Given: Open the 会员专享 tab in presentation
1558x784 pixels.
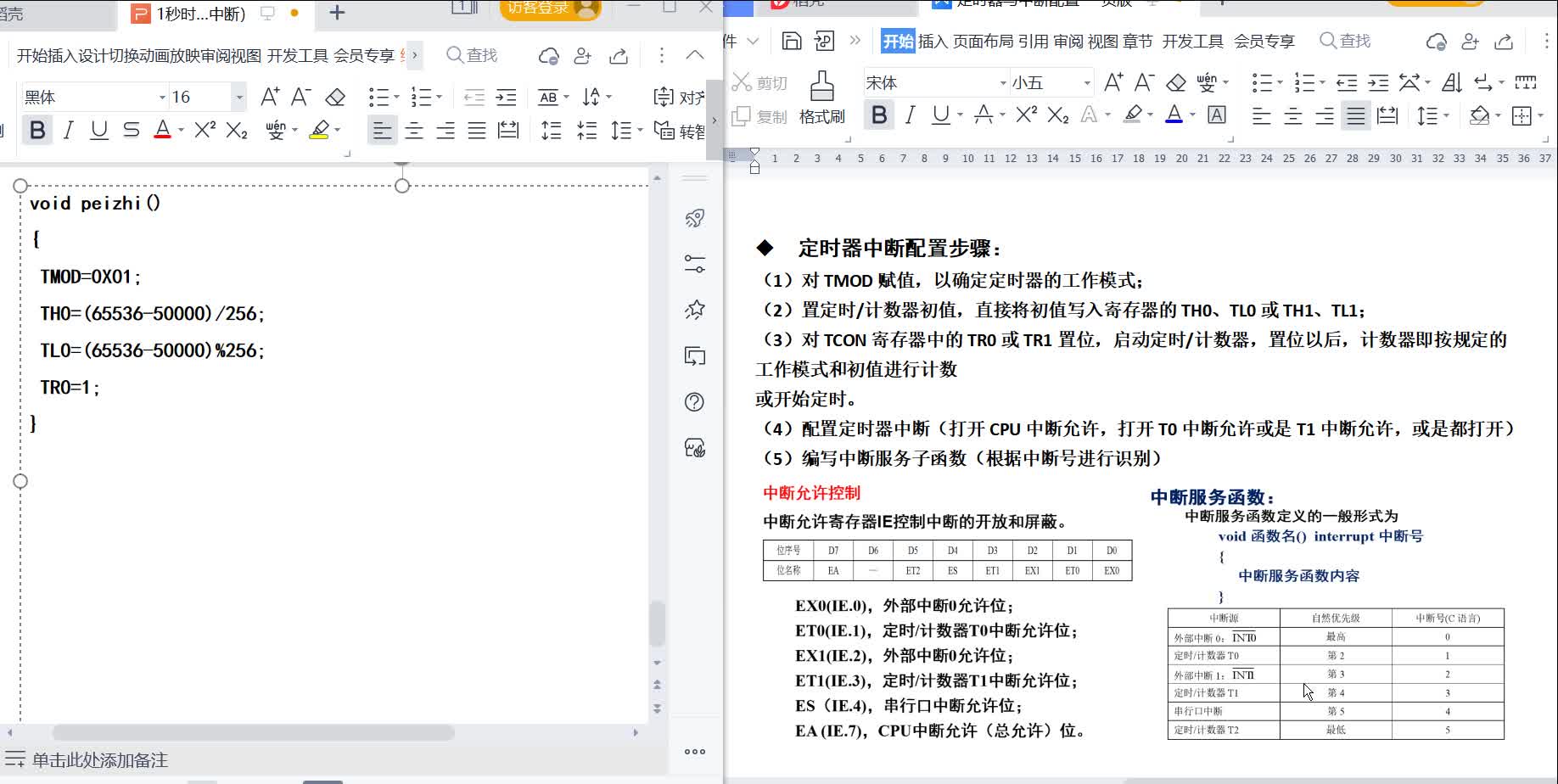Looking at the screenshot, I should [364, 55].
